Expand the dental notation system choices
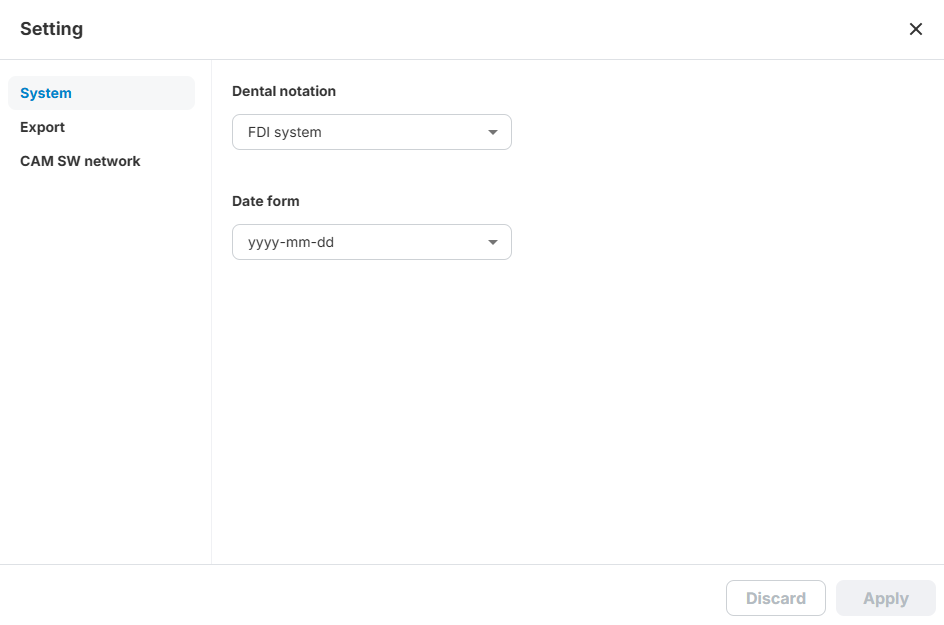The image size is (944, 625). click(x=371, y=132)
